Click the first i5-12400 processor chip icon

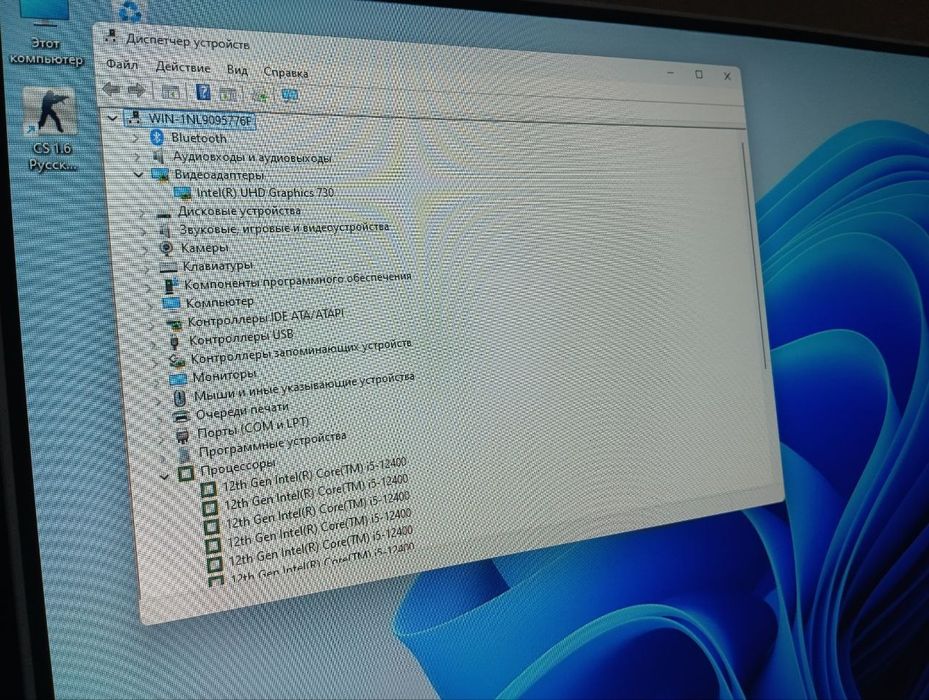click(208, 490)
